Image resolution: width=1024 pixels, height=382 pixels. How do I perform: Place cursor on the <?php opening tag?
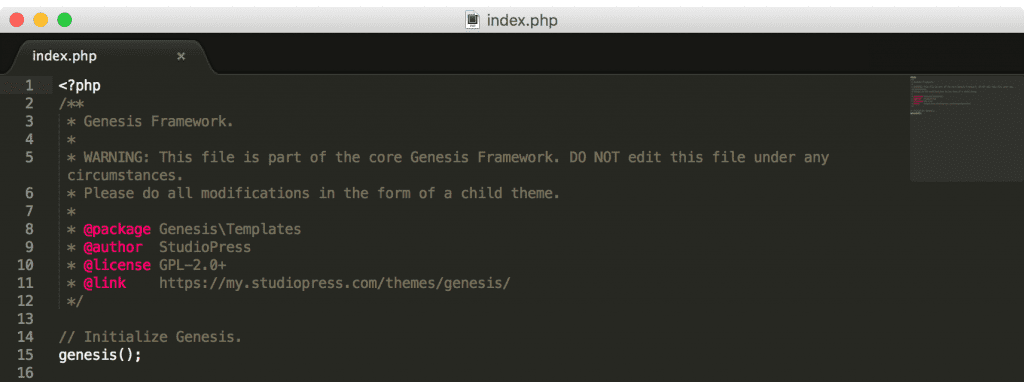click(x=80, y=86)
